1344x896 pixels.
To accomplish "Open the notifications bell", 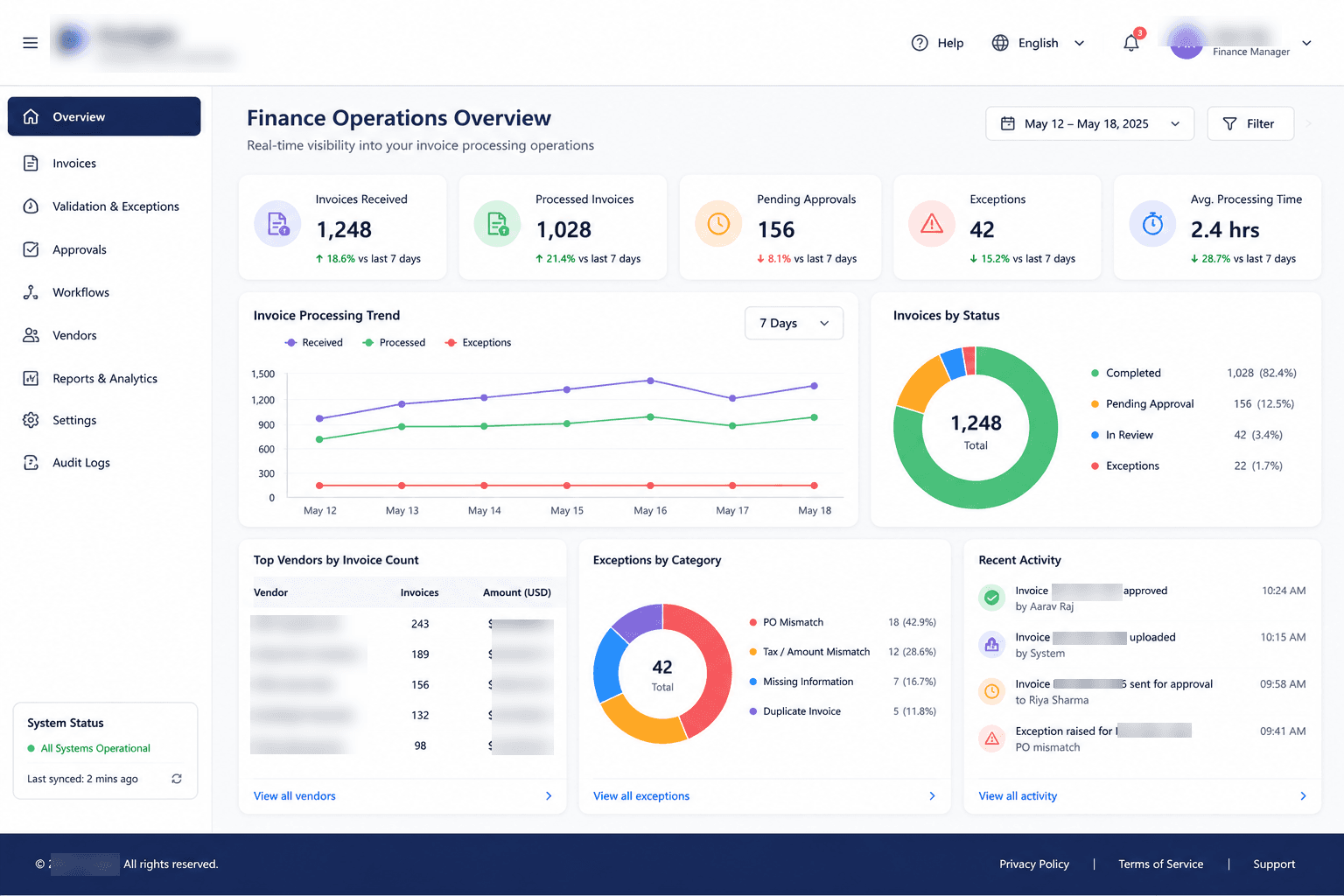I will 1131,43.
